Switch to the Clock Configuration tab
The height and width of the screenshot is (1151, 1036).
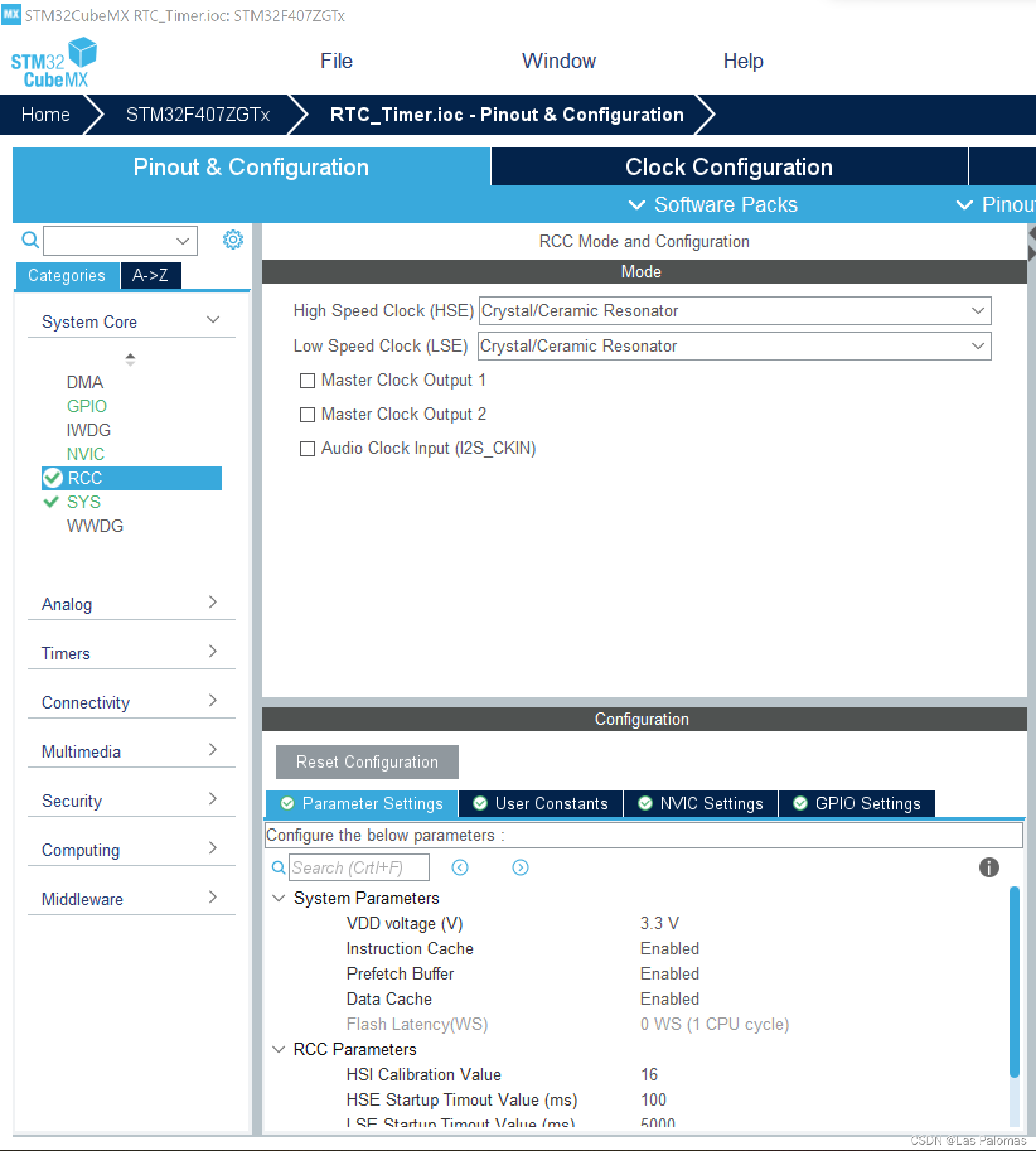click(x=729, y=167)
